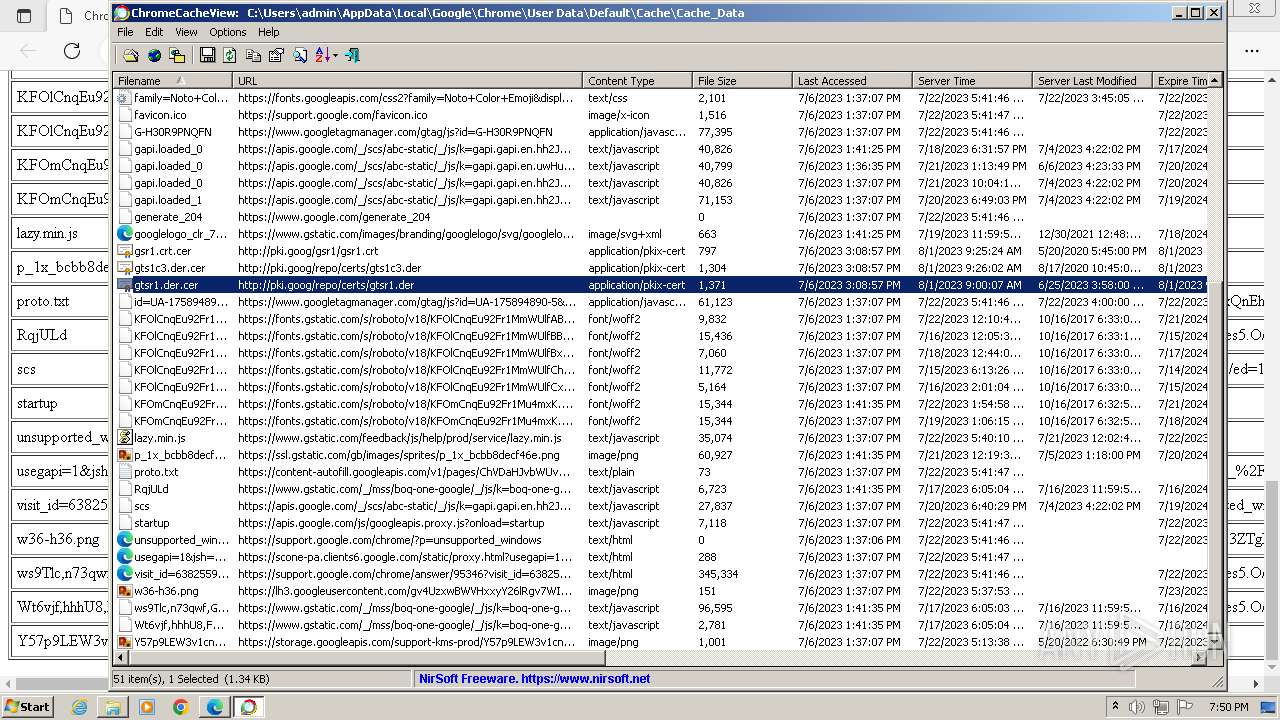Click horizontal scrollbar right arrow in cache list
The height and width of the screenshot is (720, 1280).
1200,658
